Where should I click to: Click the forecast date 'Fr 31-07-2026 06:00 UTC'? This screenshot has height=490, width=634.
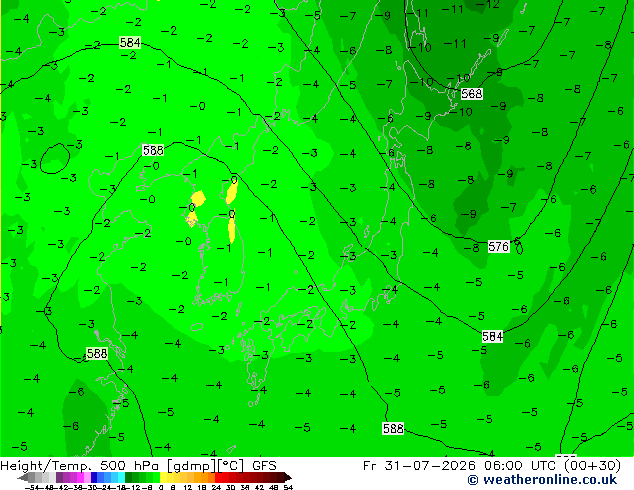(461, 466)
